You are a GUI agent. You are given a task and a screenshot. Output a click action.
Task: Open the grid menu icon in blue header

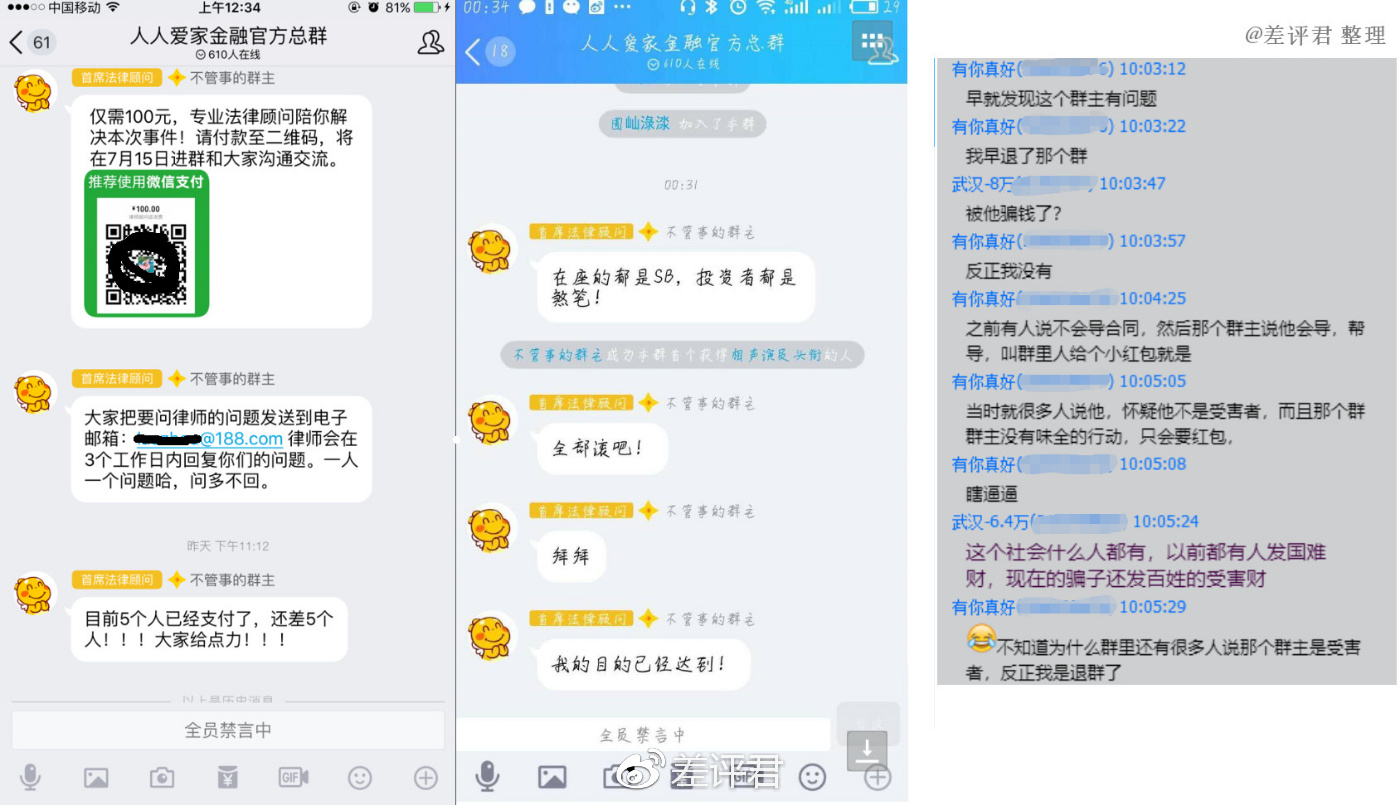(x=871, y=42)
